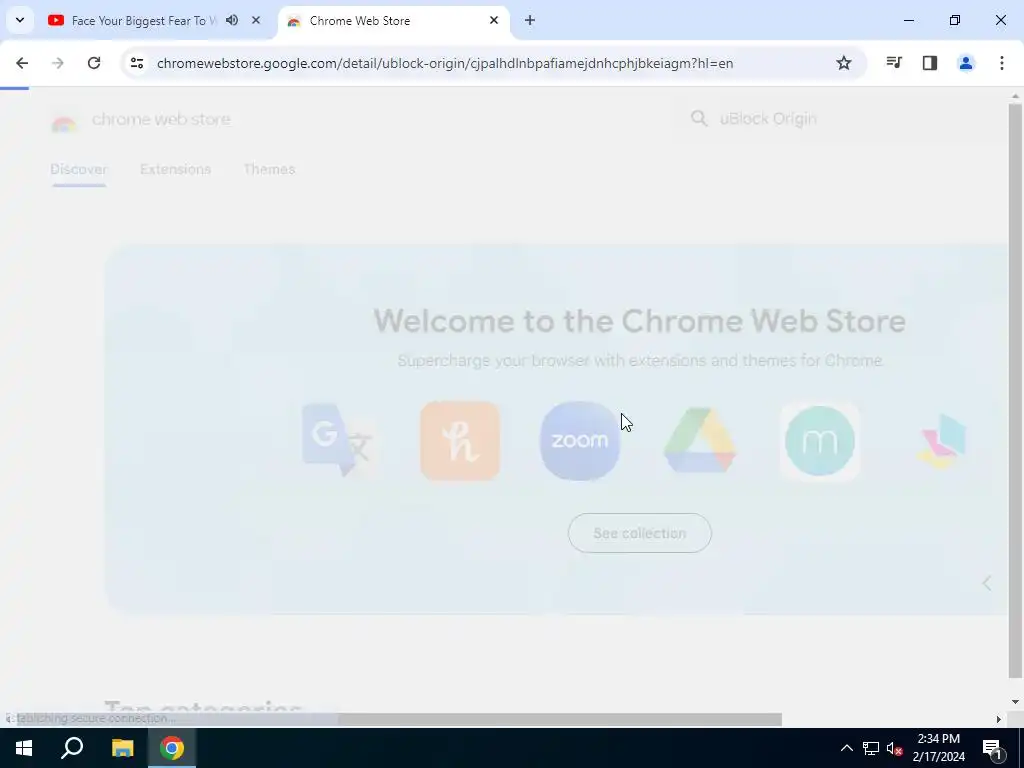Click the search magnifier icon in store
The image size is (1024, 768).
coord(699,119)
